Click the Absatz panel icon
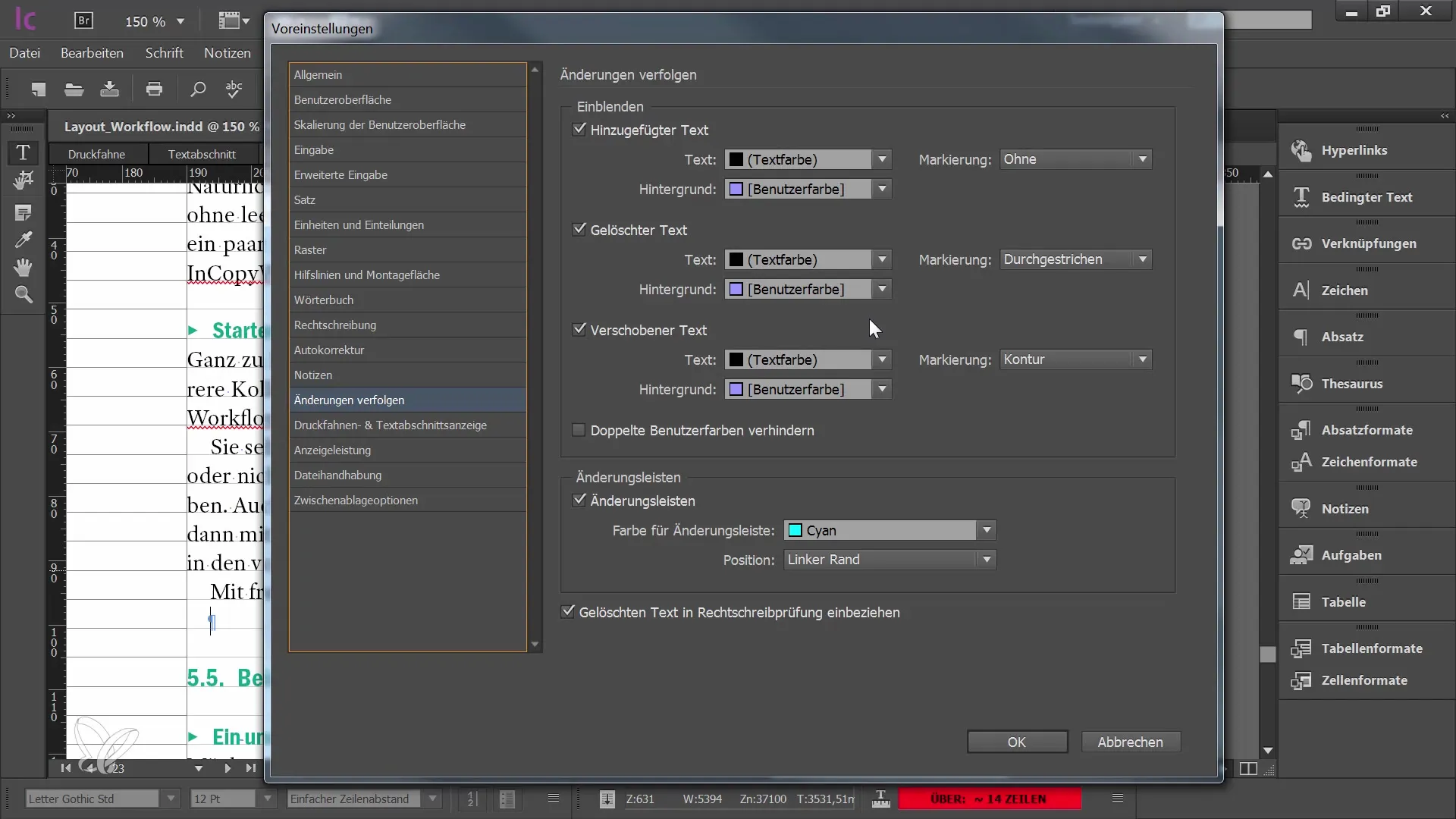 pos(1301,336)
